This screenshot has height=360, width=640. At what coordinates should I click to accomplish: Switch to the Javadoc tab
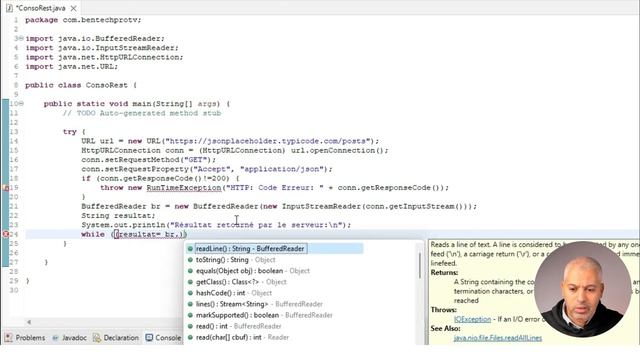coord(69,338)
